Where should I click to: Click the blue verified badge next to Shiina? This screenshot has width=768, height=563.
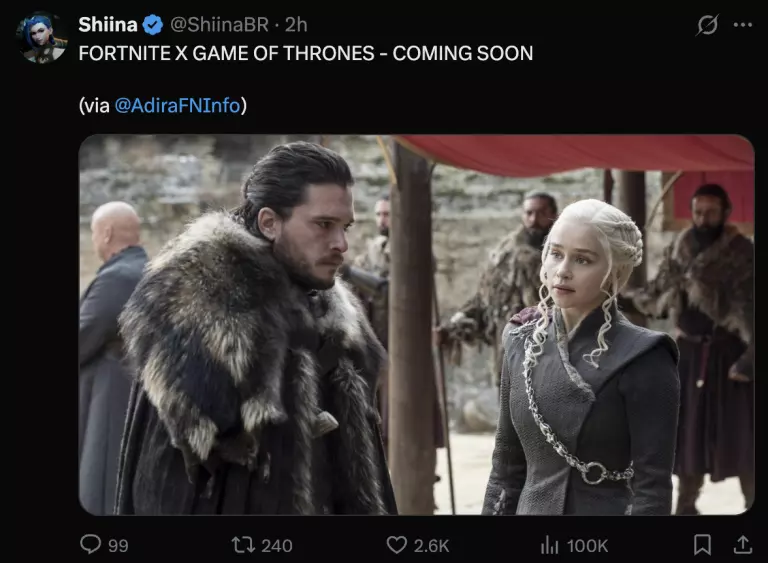(153, 25)
